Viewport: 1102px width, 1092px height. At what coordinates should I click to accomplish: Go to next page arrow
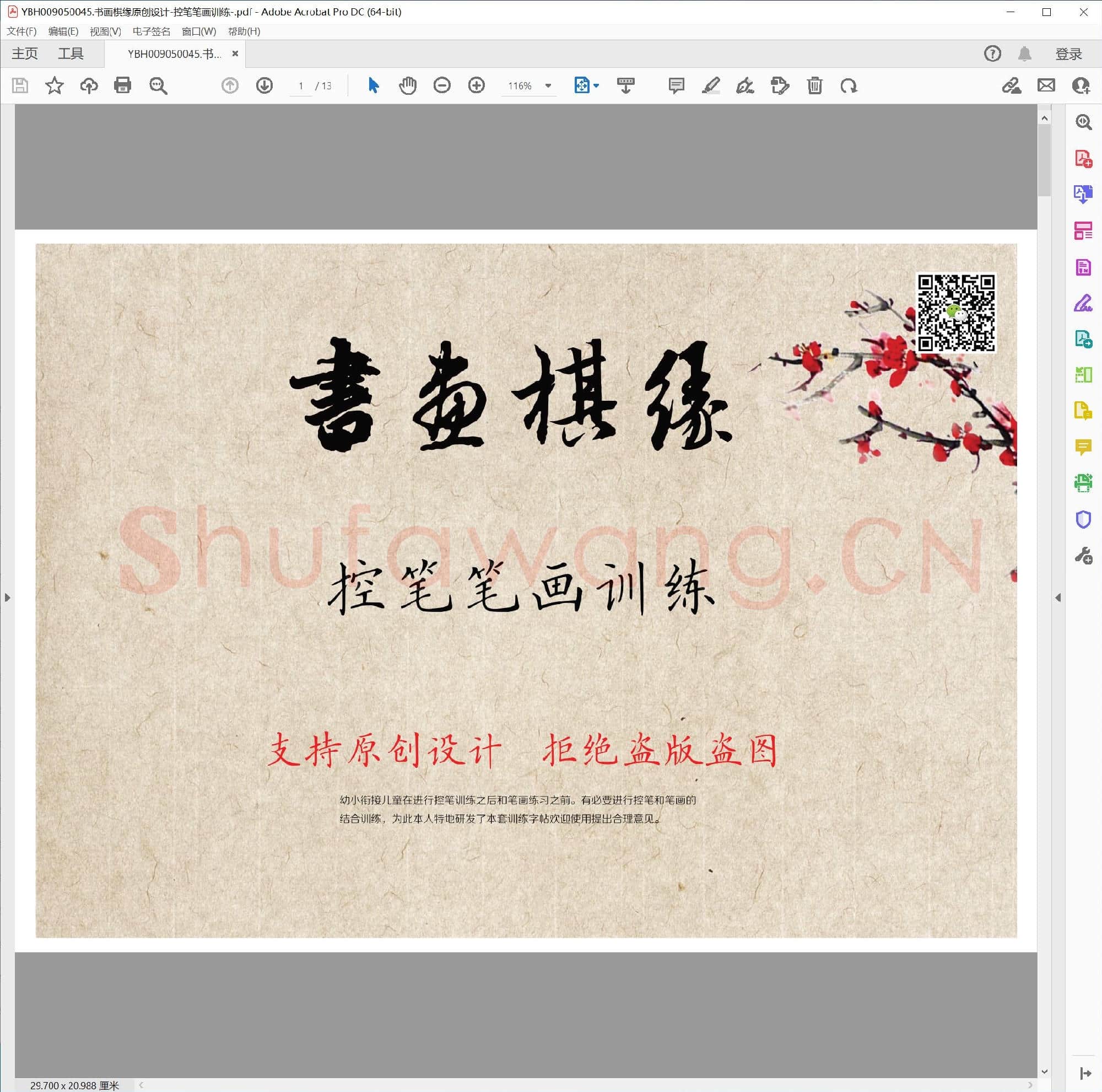[x=264, y=85]
